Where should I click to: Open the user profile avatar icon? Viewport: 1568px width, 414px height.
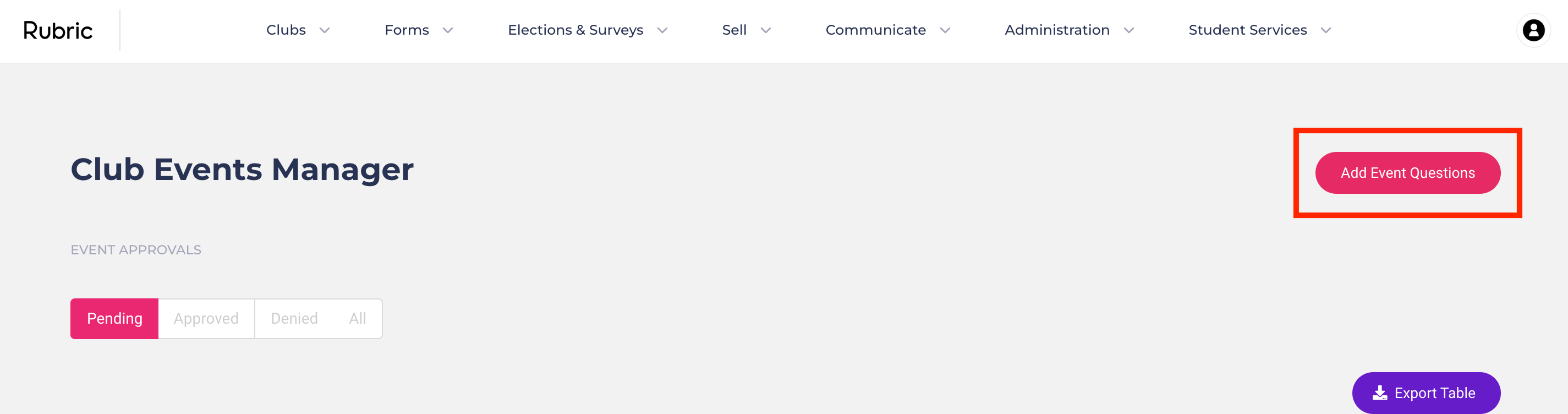pyautogui.click(x=1533, y=30)
